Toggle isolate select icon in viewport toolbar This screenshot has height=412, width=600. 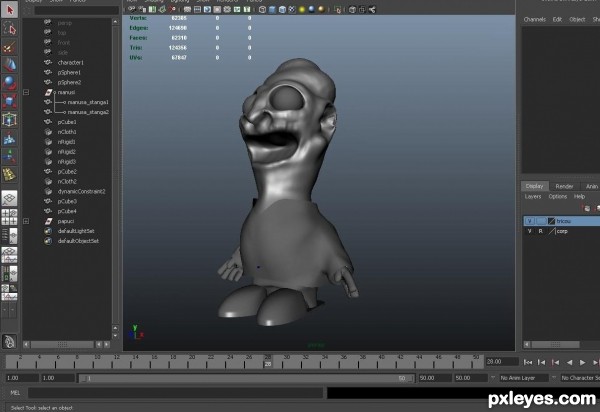pyautogui.click(x=337, y=9)
